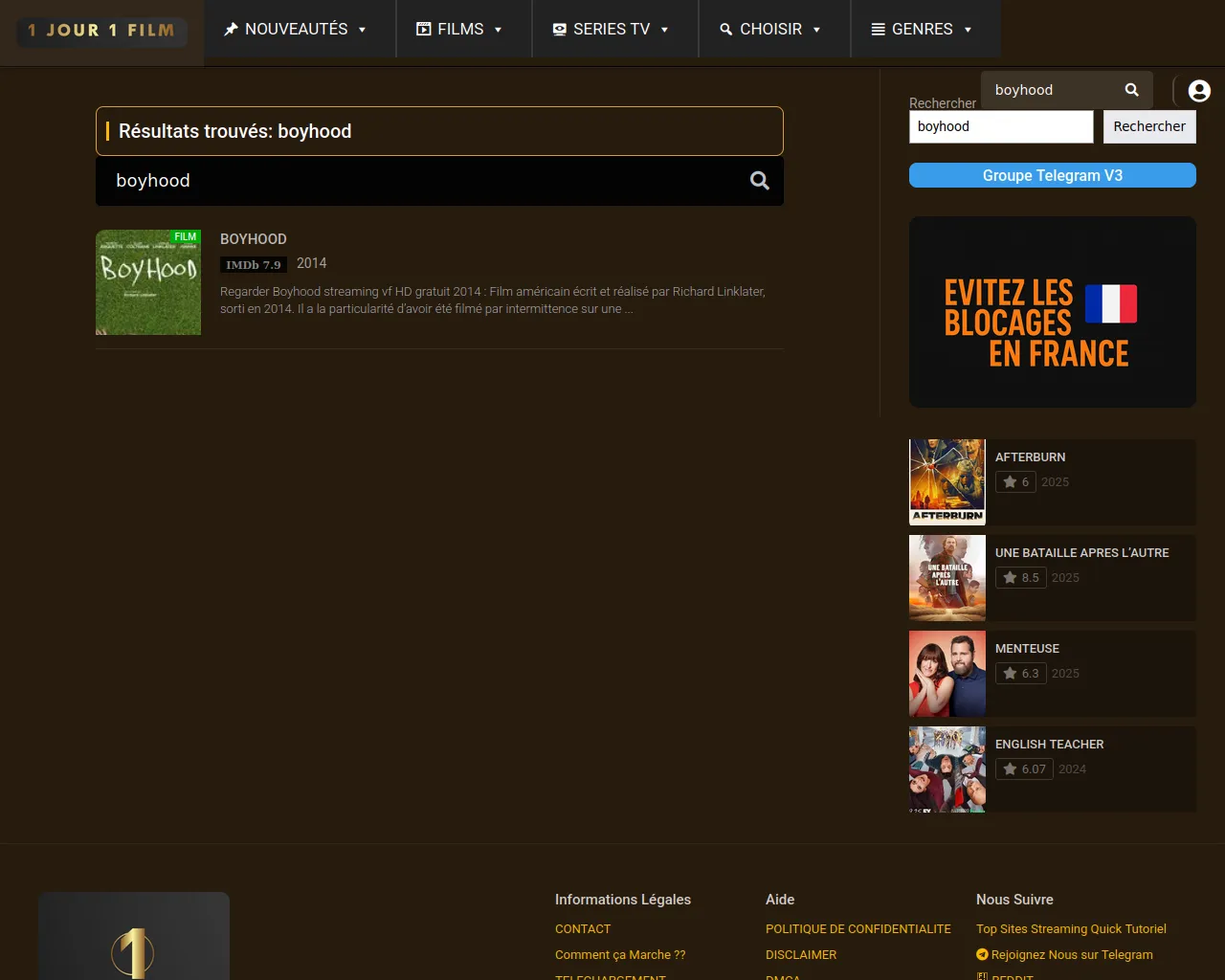Screen dimensions: 1225x980
Task: Open the MENTEUSE title link
Action: point(1027,649)
